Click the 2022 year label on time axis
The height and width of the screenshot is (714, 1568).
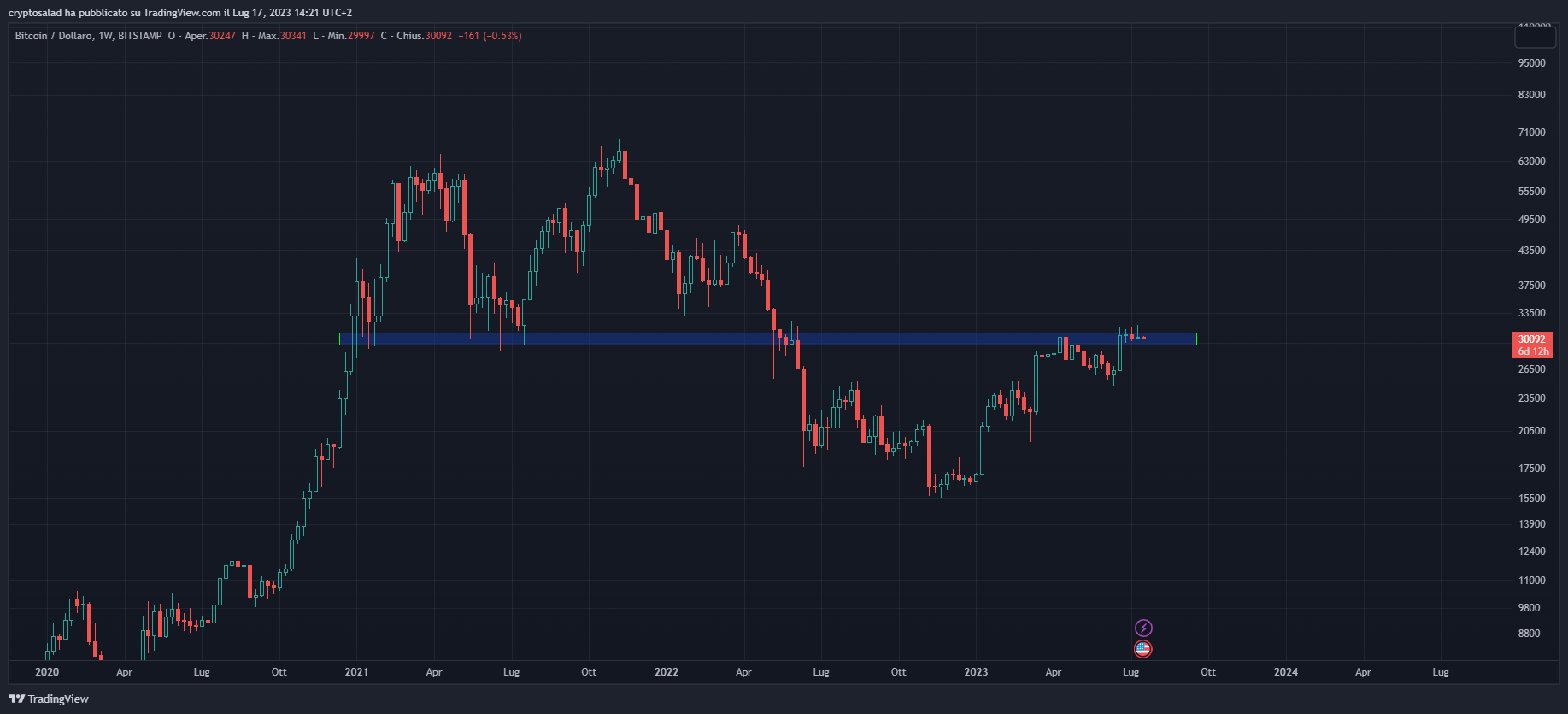[667, 672]
